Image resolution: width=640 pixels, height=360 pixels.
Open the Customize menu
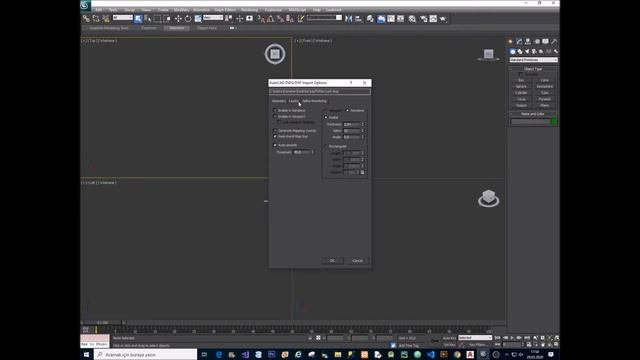[273, 10]
